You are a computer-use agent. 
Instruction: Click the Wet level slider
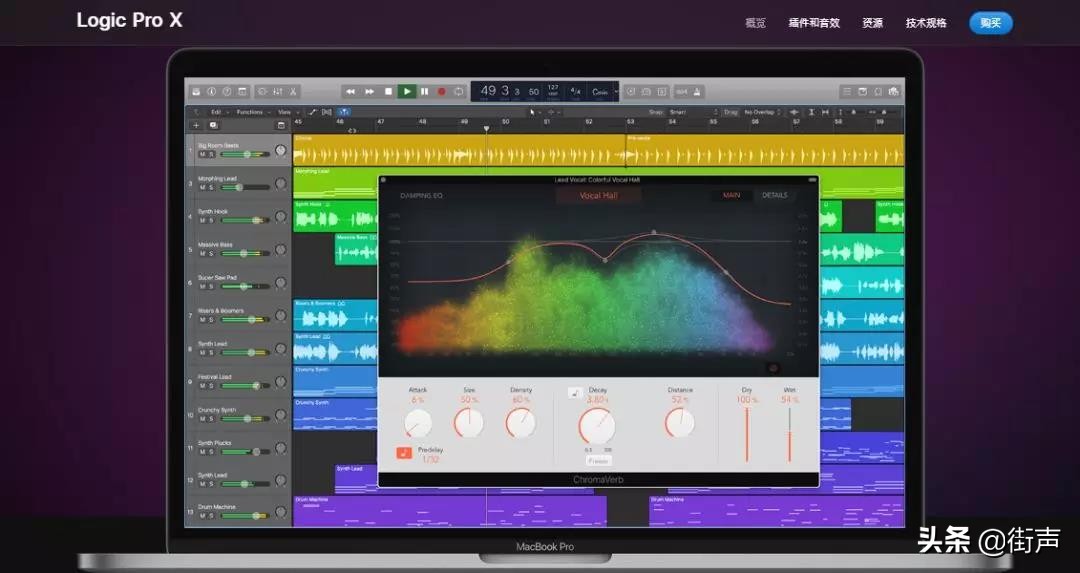point(789,434)
